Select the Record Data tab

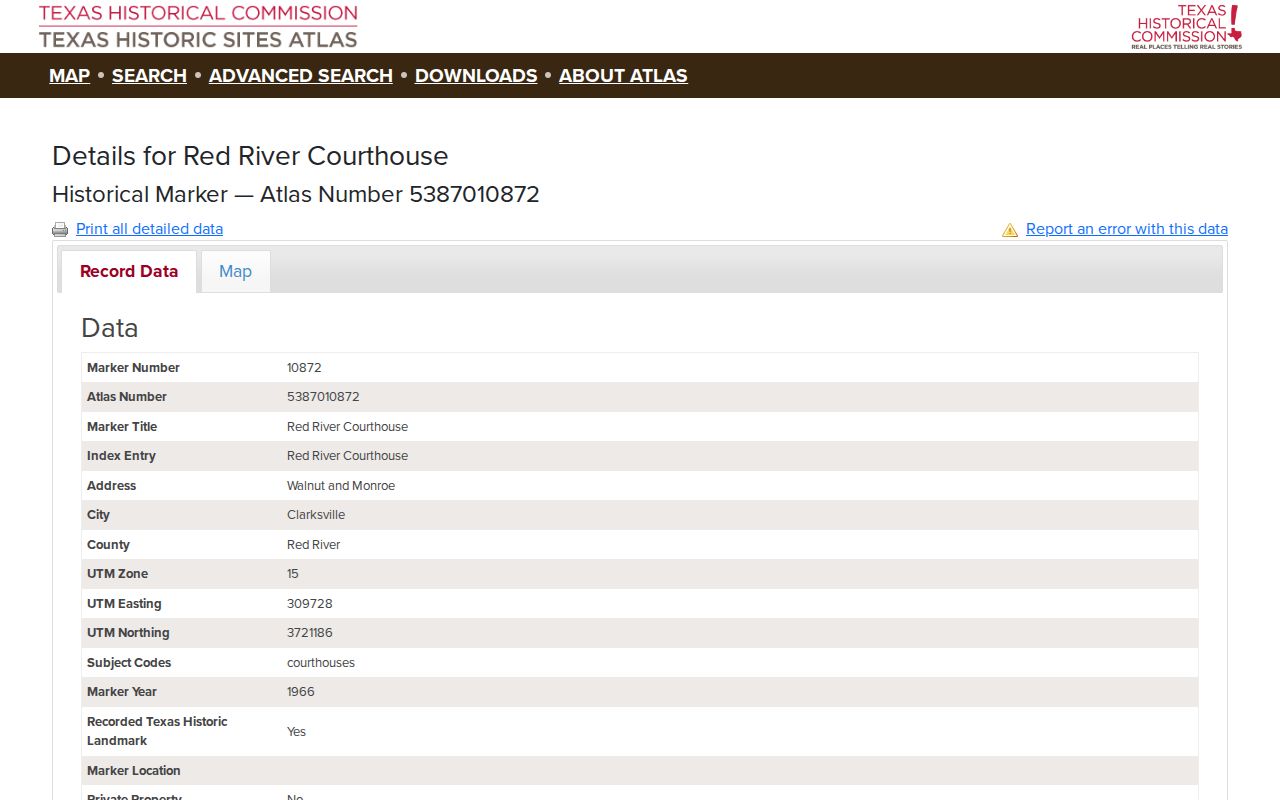[129, 271]
